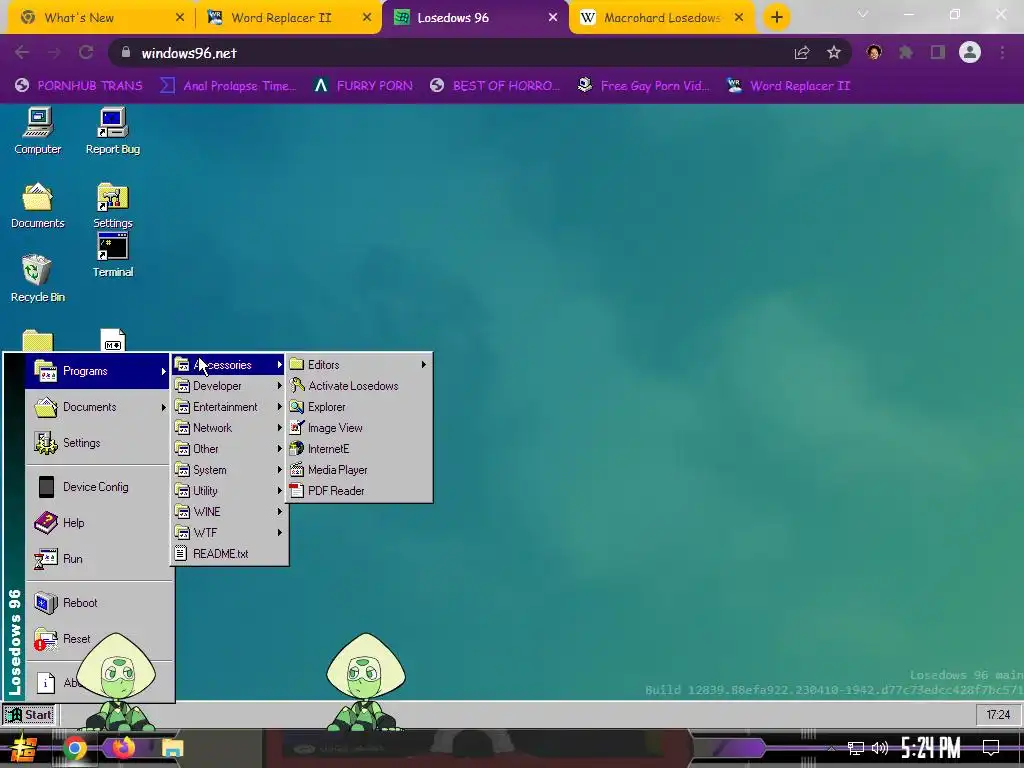Switch to the Macrohard Losedows tab

coord(662,18)
